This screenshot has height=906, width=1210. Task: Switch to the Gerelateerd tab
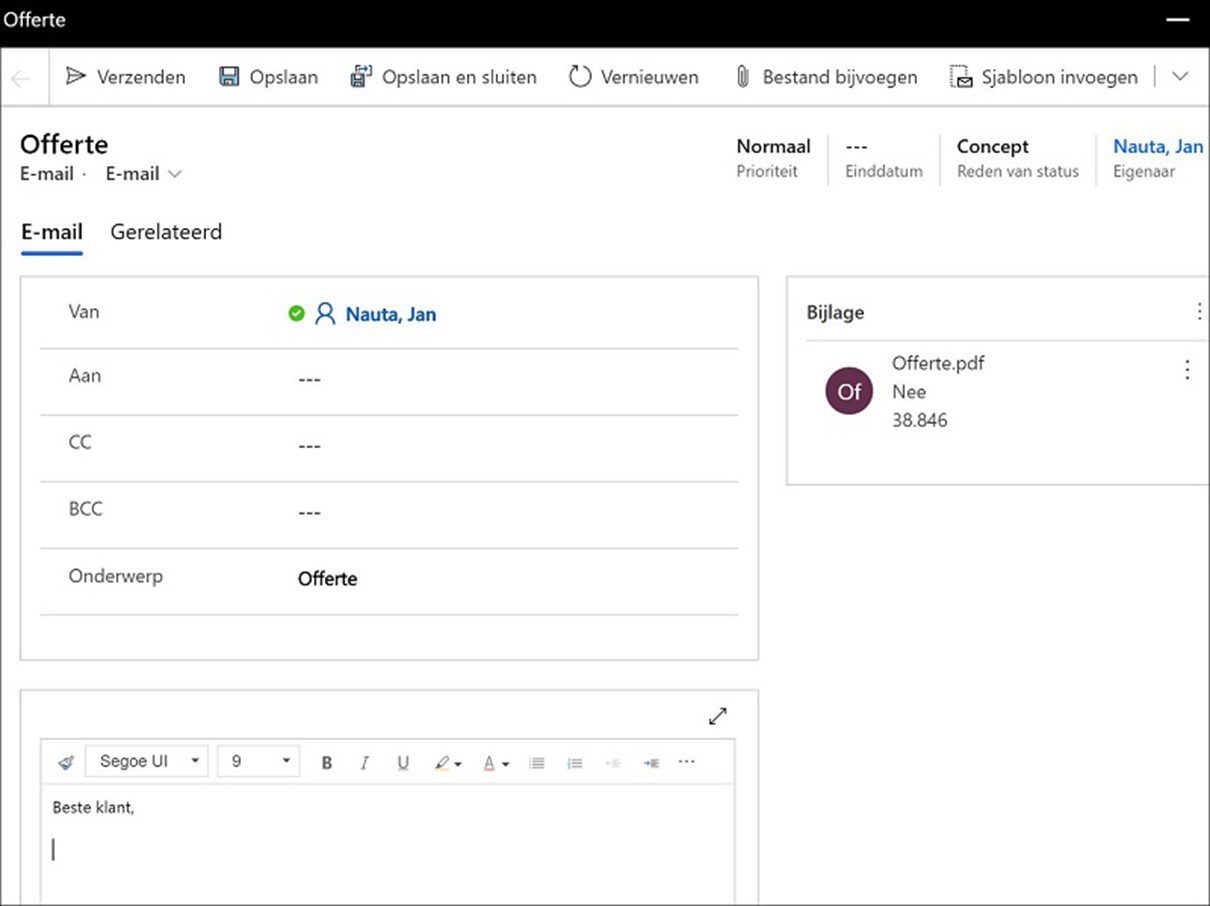click(166, 232)
